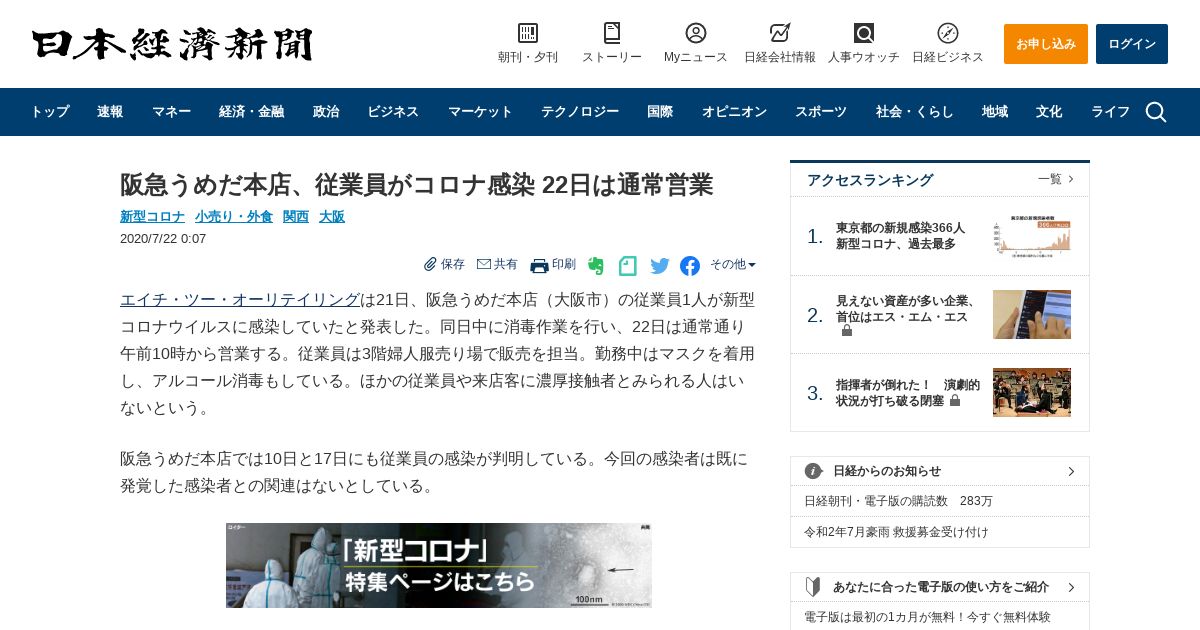Open the マーケット menu item
1200x630 pixels.
(x=480, y=112)
